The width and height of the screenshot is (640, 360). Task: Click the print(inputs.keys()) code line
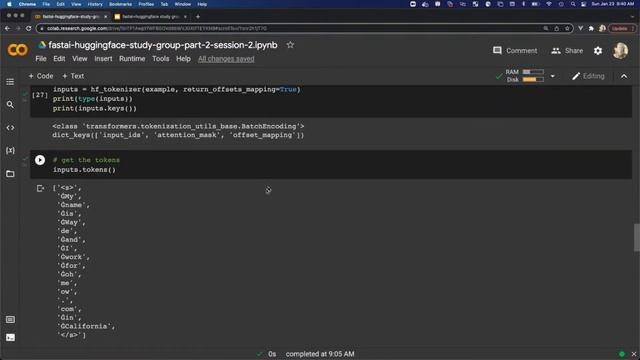click(x=95, y=109)
